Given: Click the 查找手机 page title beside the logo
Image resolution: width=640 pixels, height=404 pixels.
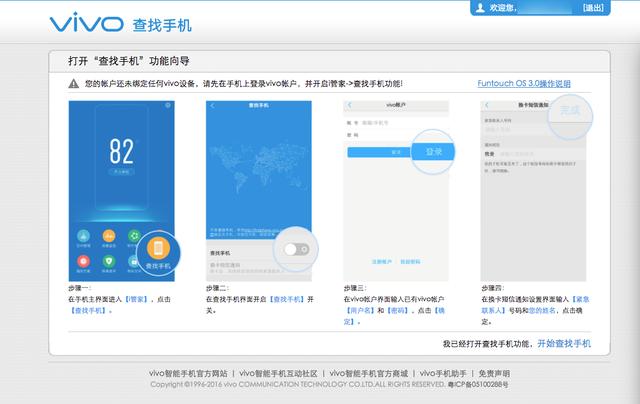Looking at the screenshot, I should 162,25.
